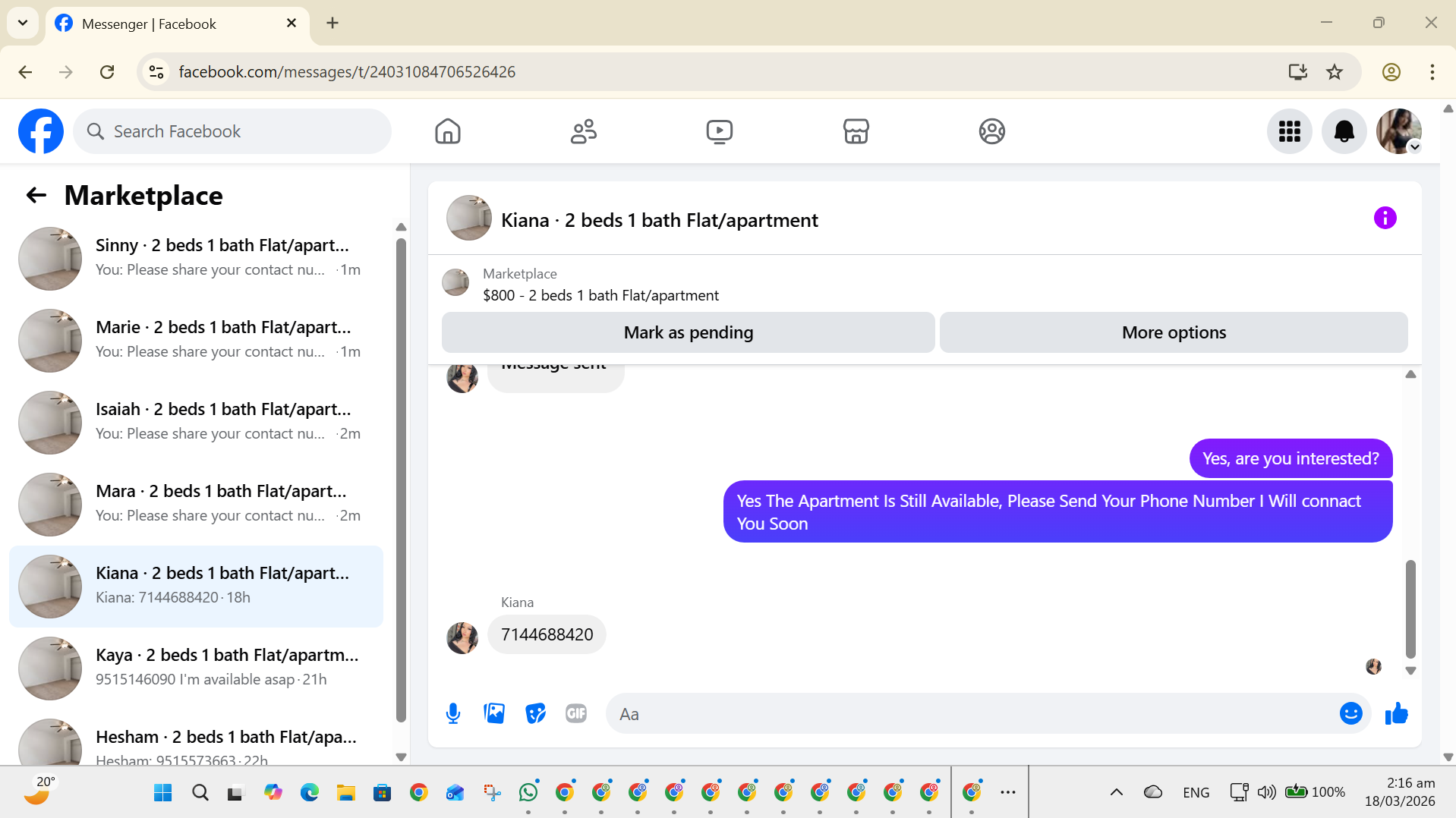Screen dimensions: 1456x818
Task: Open WhatsApp from the taskbar
Action: (x=528, y=793)
